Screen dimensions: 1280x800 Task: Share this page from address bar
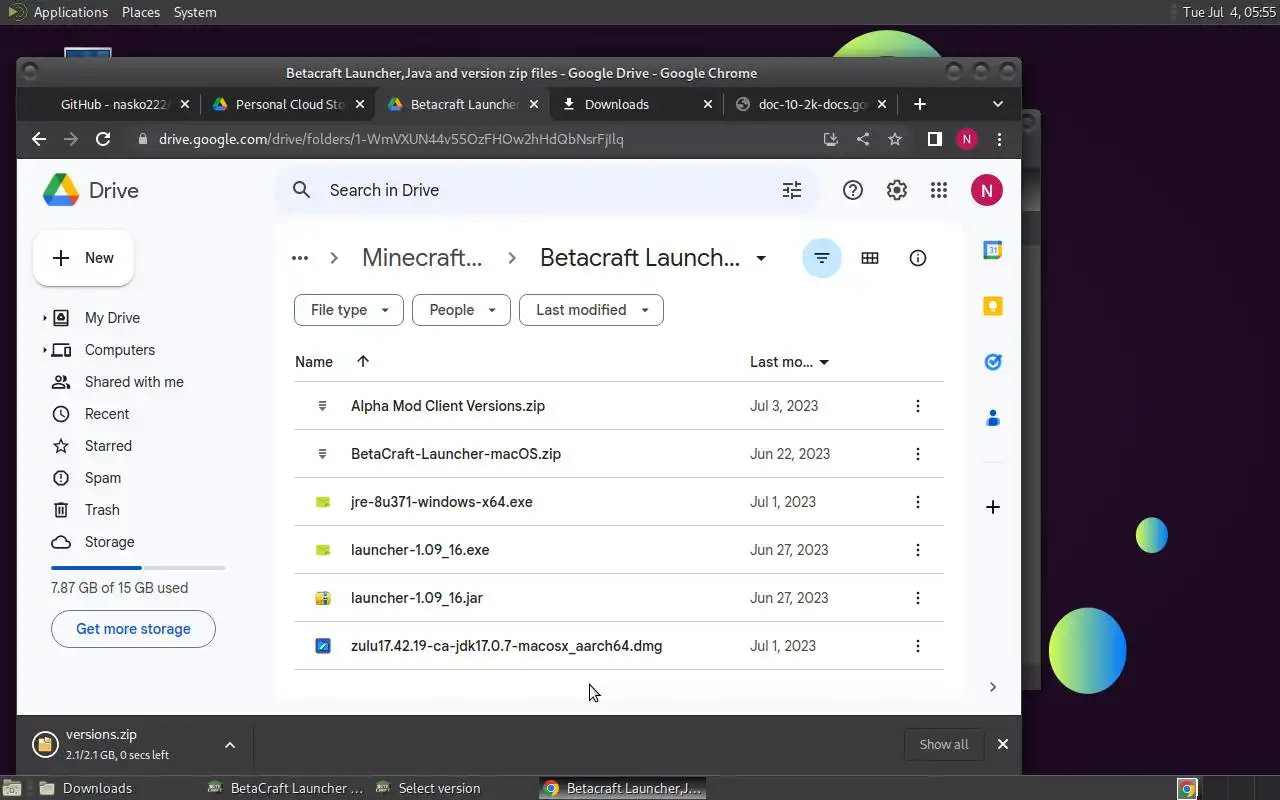[x=863, y=139]
